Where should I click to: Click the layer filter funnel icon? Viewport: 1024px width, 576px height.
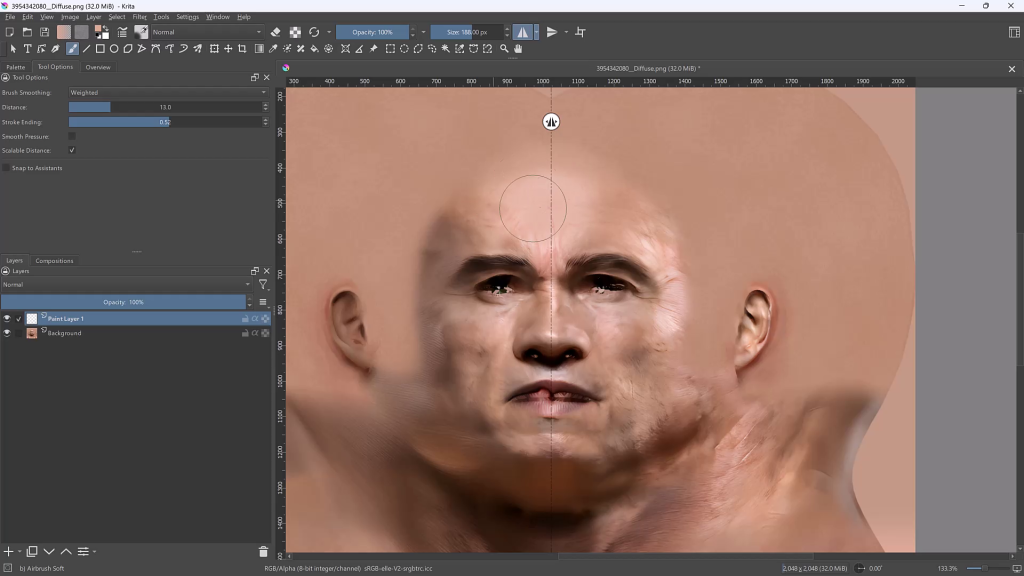point(262,285)
